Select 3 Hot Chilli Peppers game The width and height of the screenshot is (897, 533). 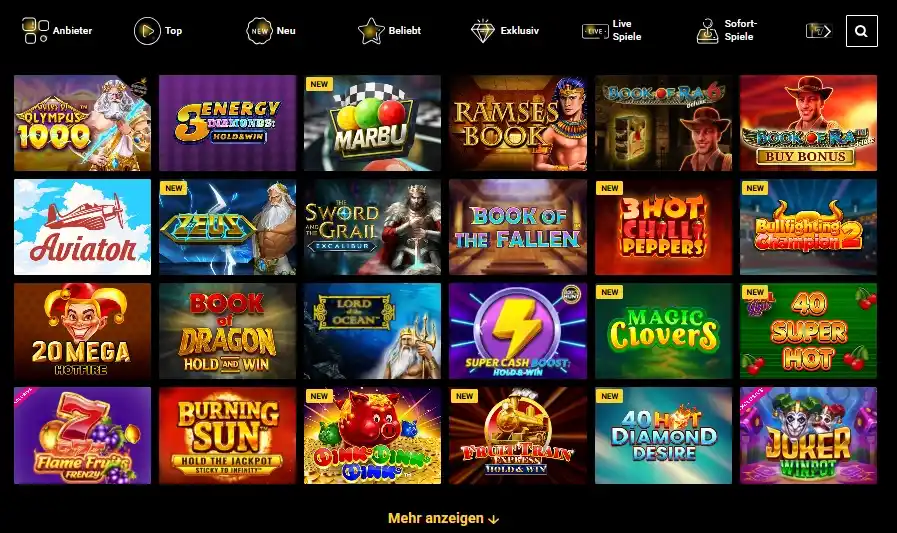point(664,227)
